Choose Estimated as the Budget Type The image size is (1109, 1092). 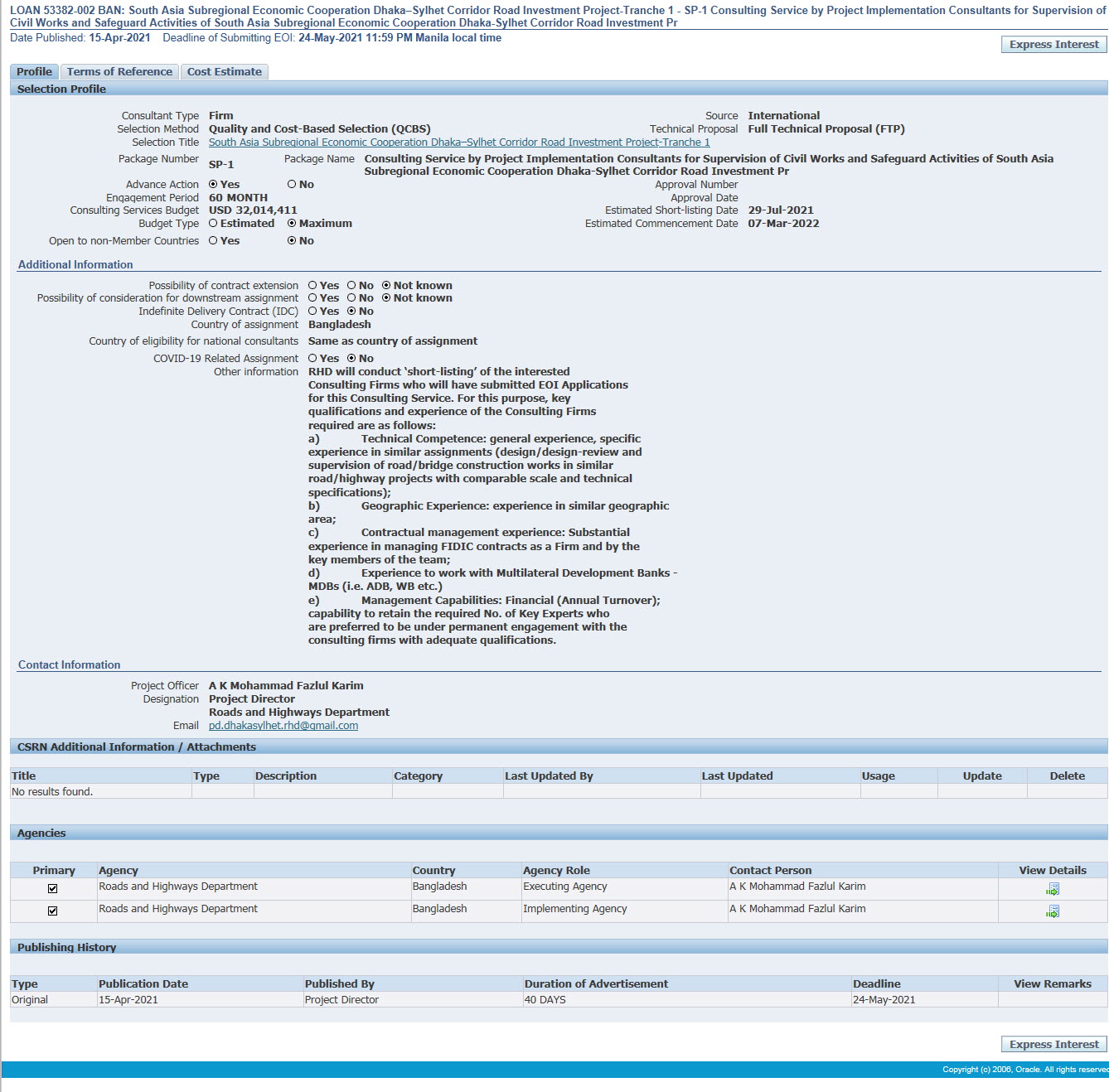[x=213, y=224]
